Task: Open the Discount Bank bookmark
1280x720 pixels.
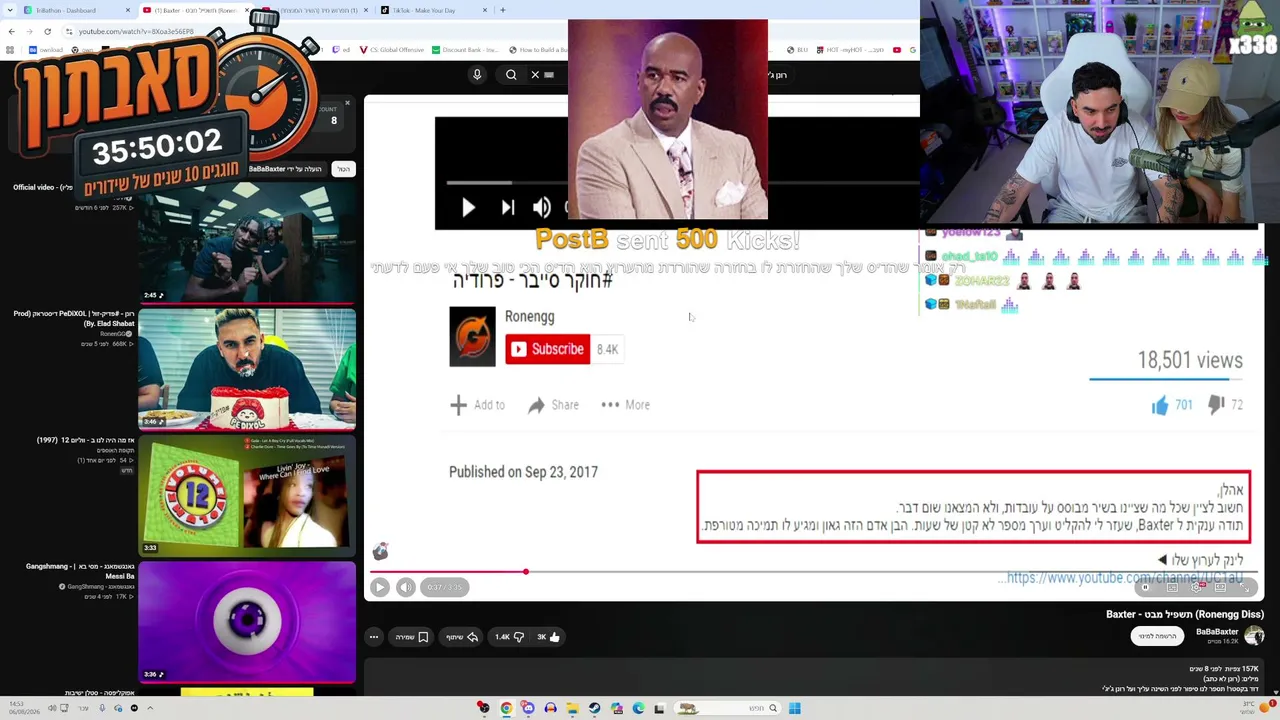Action: point(465,50)
